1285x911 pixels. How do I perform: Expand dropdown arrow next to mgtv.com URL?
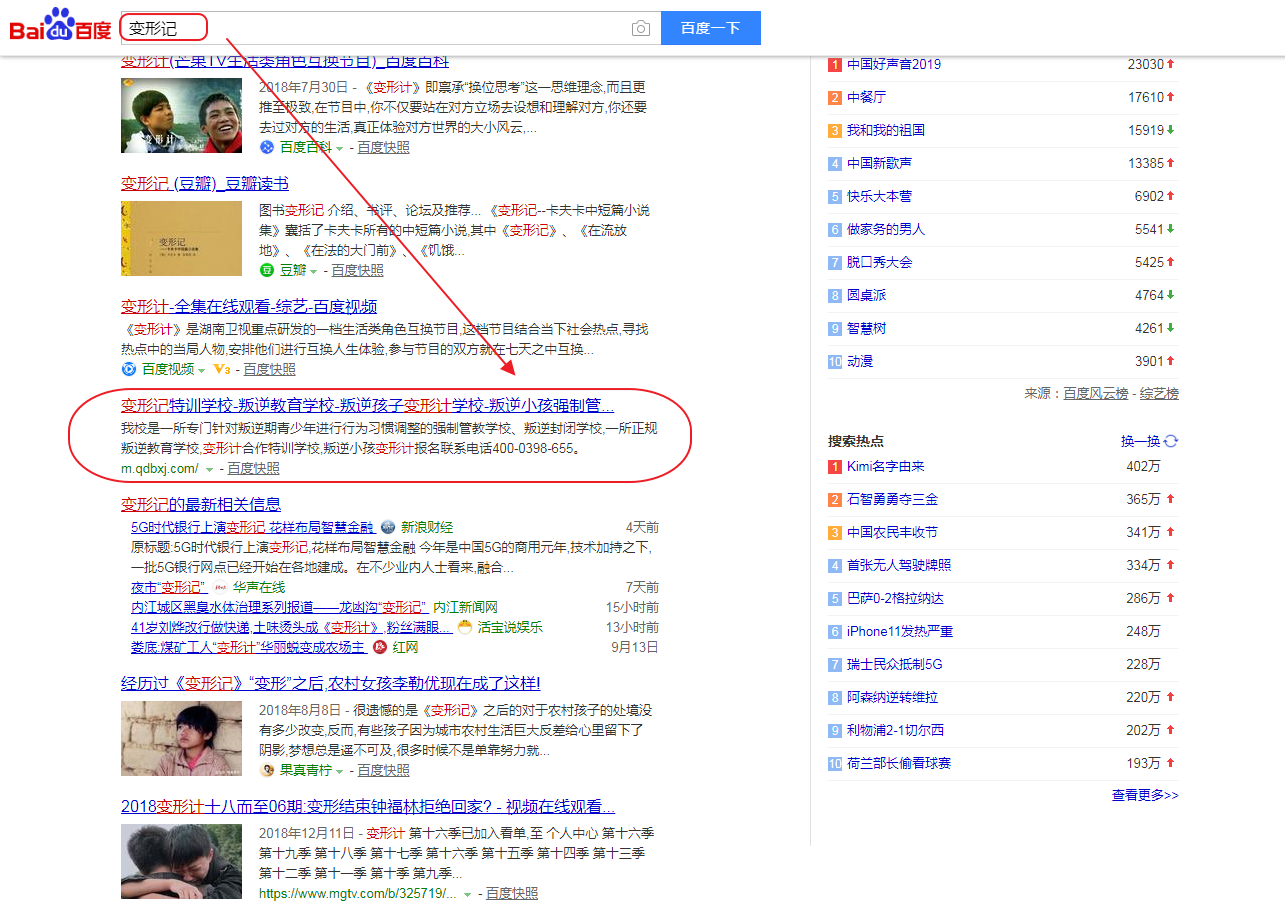tap(467, 894)
